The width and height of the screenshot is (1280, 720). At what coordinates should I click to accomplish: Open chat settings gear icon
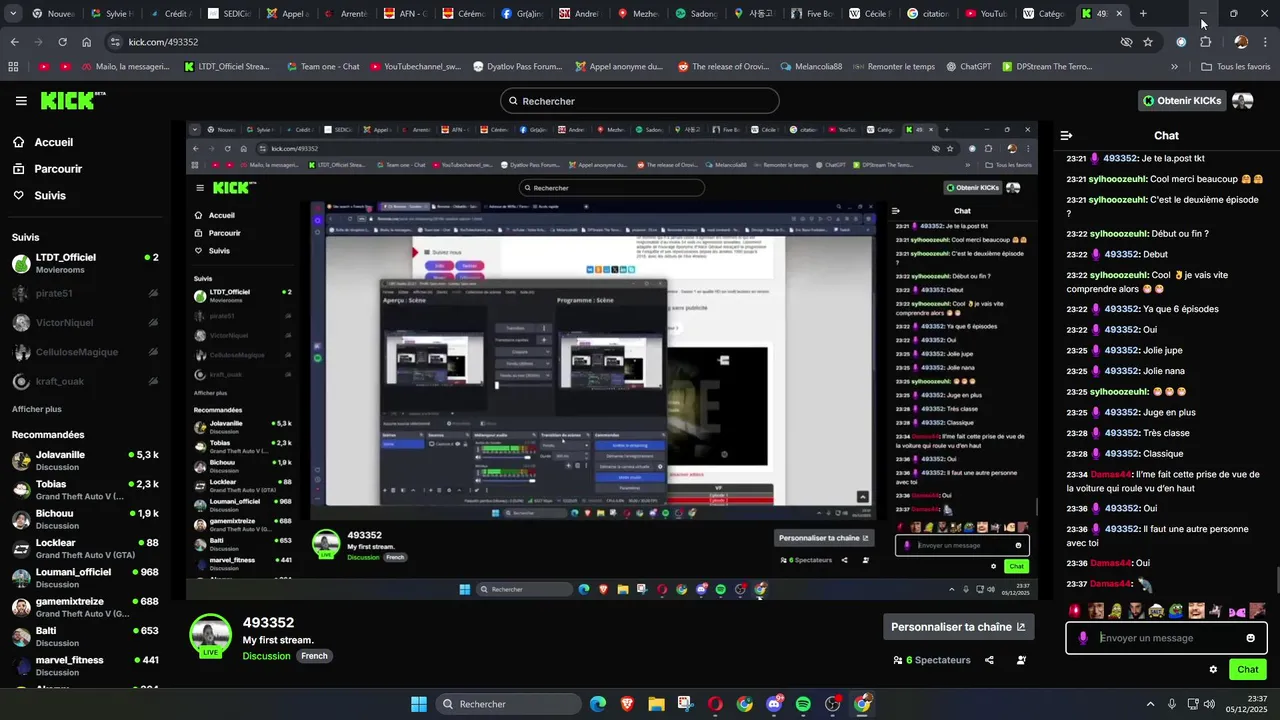[x=1213, y=670]
